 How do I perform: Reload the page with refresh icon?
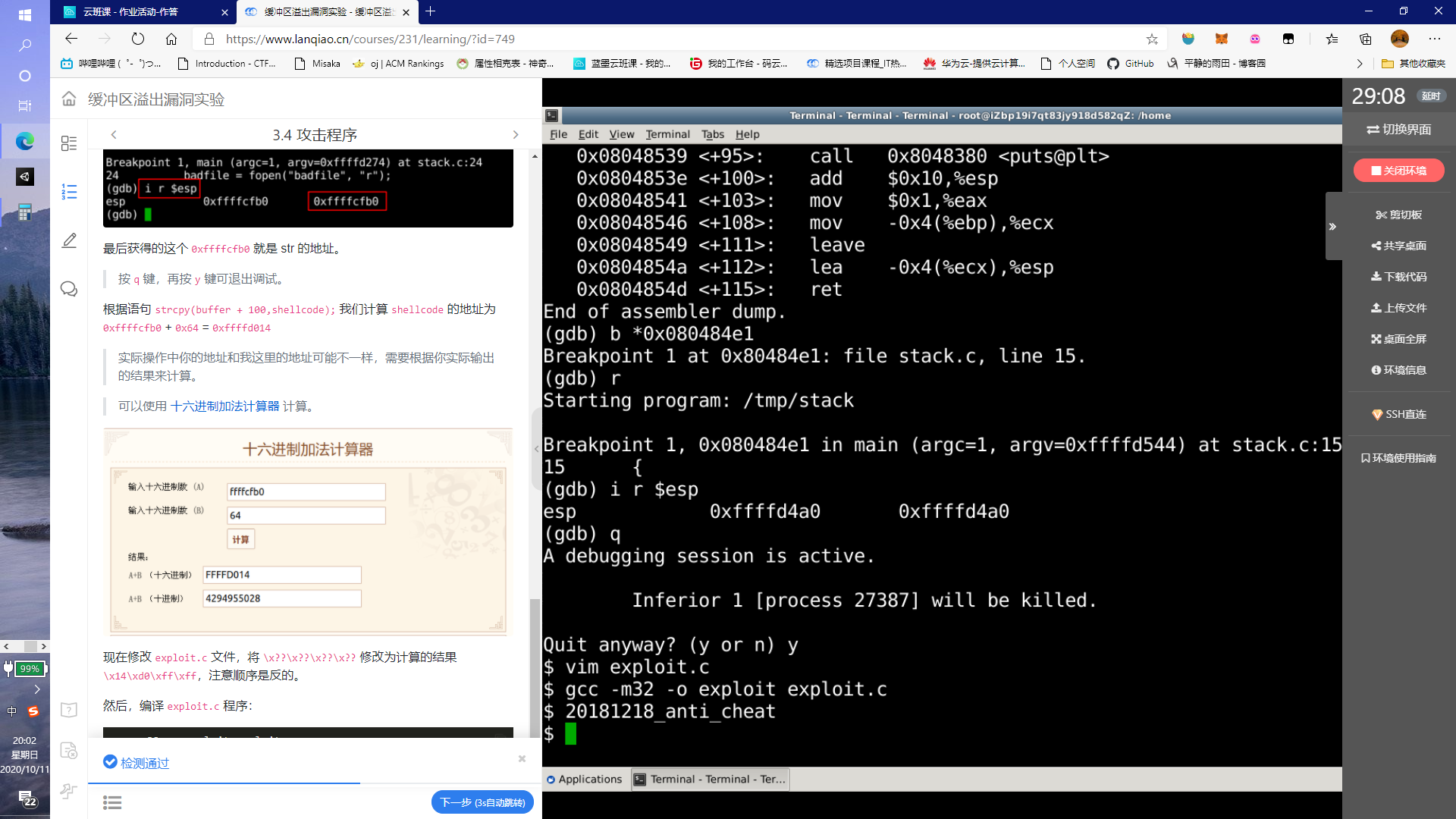pyautogui.click(x=137, y=39)
